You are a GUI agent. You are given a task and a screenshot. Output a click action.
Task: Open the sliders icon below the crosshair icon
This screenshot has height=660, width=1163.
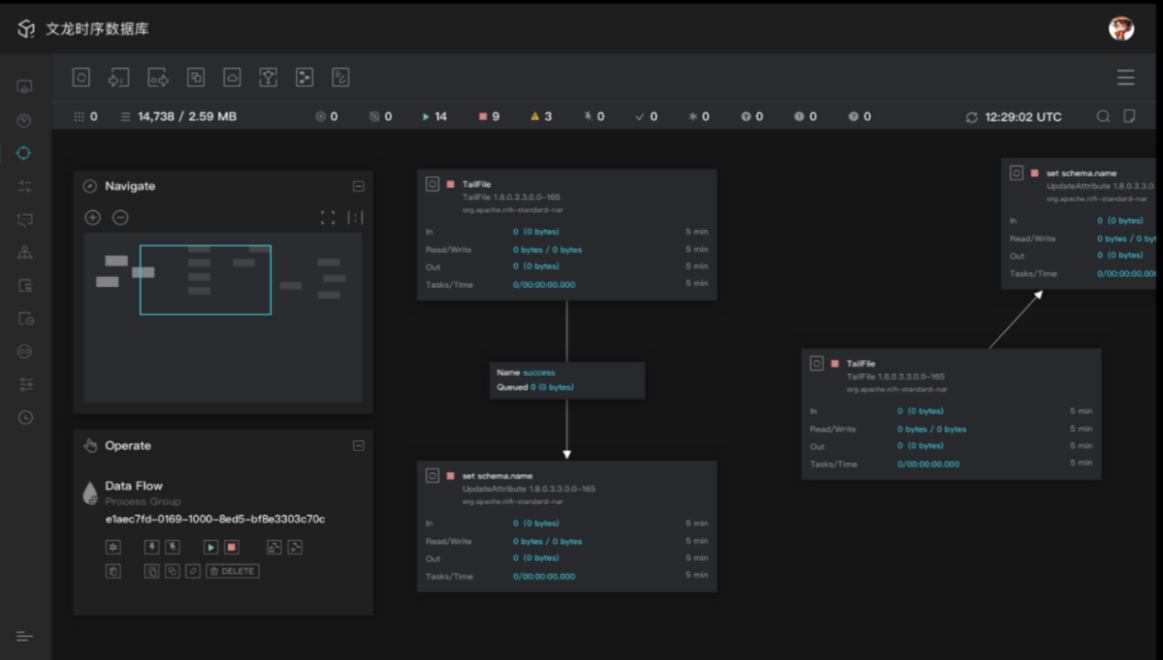coord(24,186)
